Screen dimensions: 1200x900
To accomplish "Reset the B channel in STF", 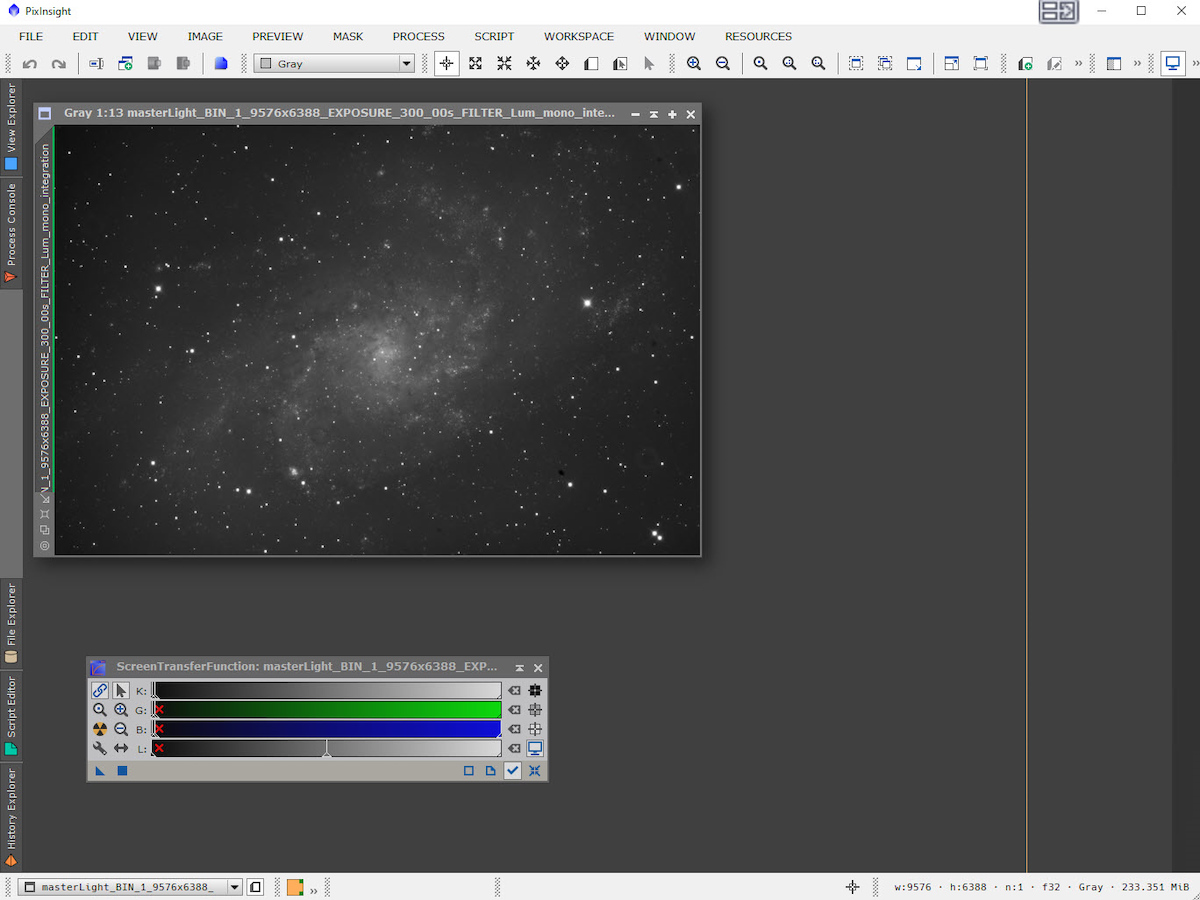I will pos(514,729).
